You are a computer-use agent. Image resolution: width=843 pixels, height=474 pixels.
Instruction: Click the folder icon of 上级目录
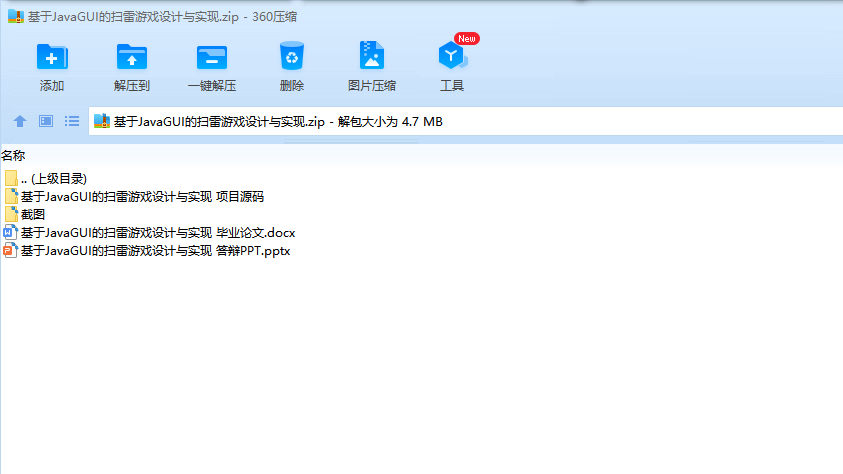point(11,178)
